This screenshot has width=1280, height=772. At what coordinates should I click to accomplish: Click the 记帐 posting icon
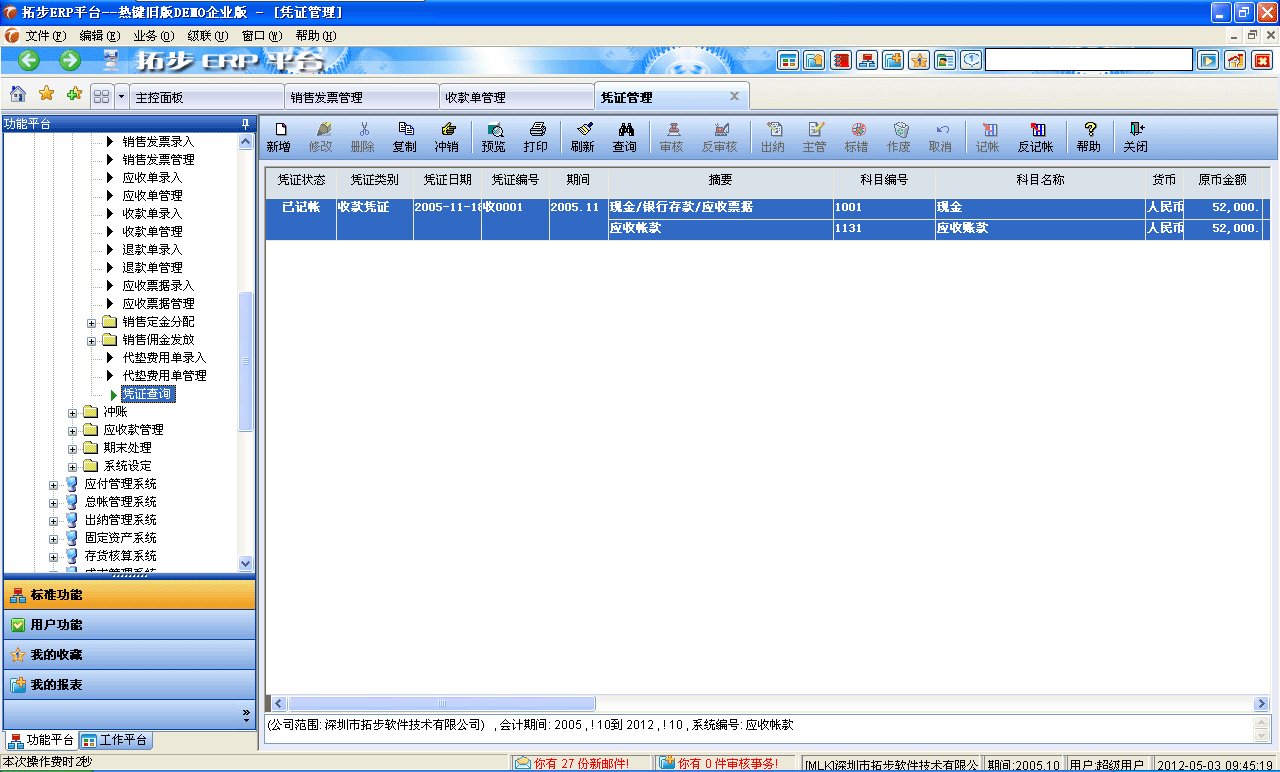point(987,137)
